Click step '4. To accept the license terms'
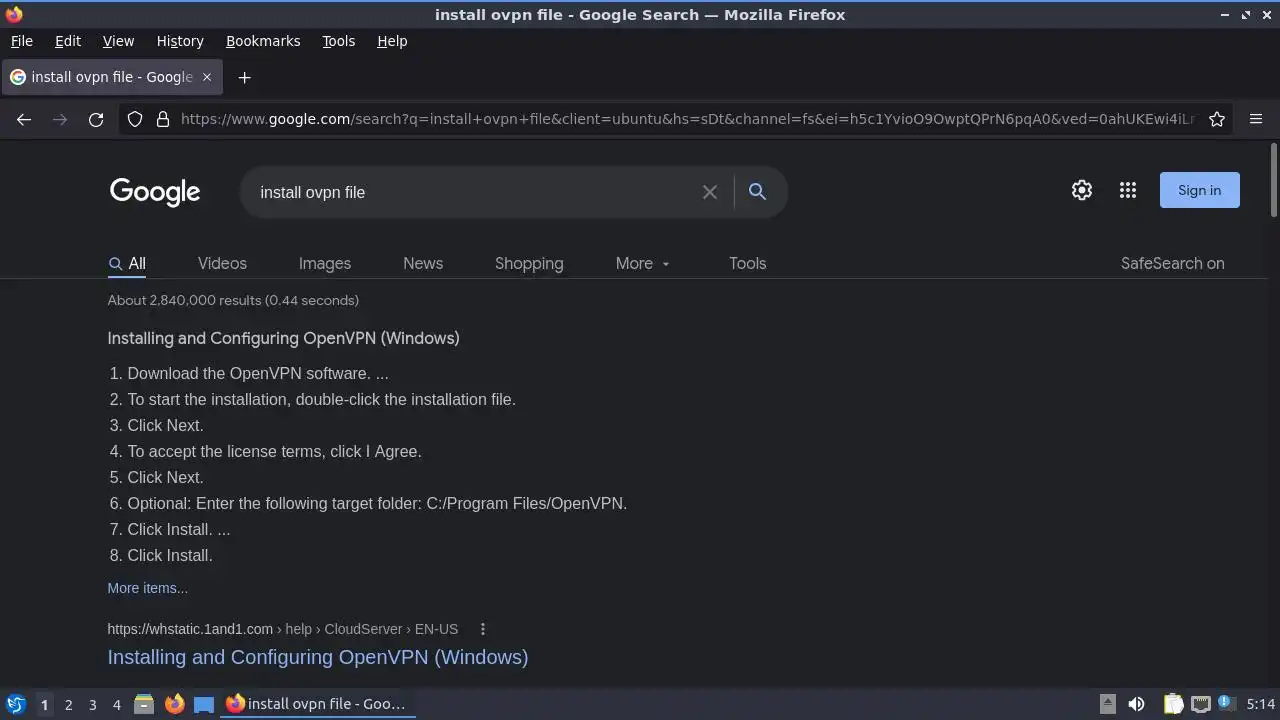1280x720 pixels. click(x=266, y=451)
